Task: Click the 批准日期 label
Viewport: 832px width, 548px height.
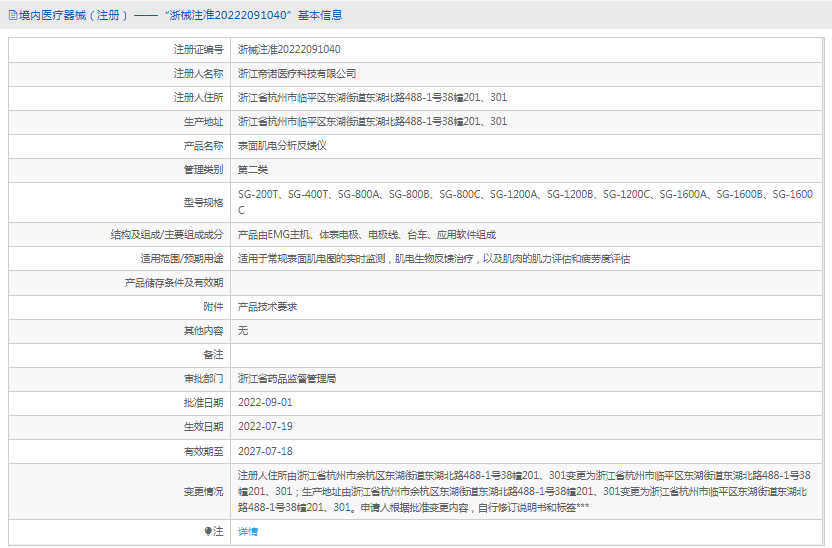Action: tap(204, 403)
